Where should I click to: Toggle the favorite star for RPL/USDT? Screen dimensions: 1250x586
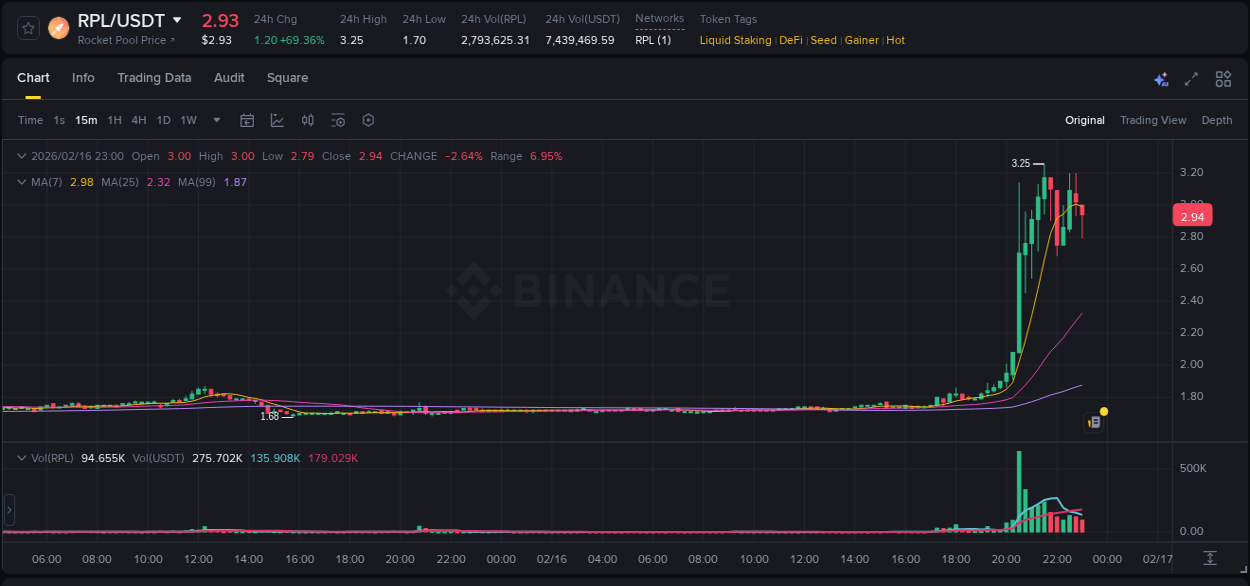[28, 27]
